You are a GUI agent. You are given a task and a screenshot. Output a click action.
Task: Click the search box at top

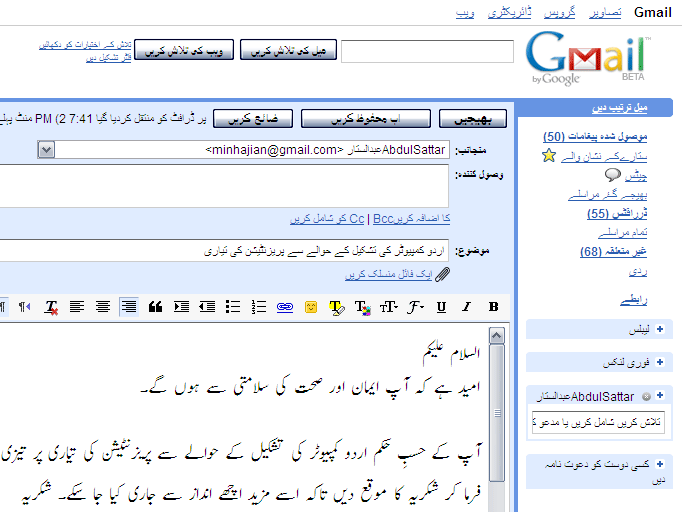click(x=427, y=51)
